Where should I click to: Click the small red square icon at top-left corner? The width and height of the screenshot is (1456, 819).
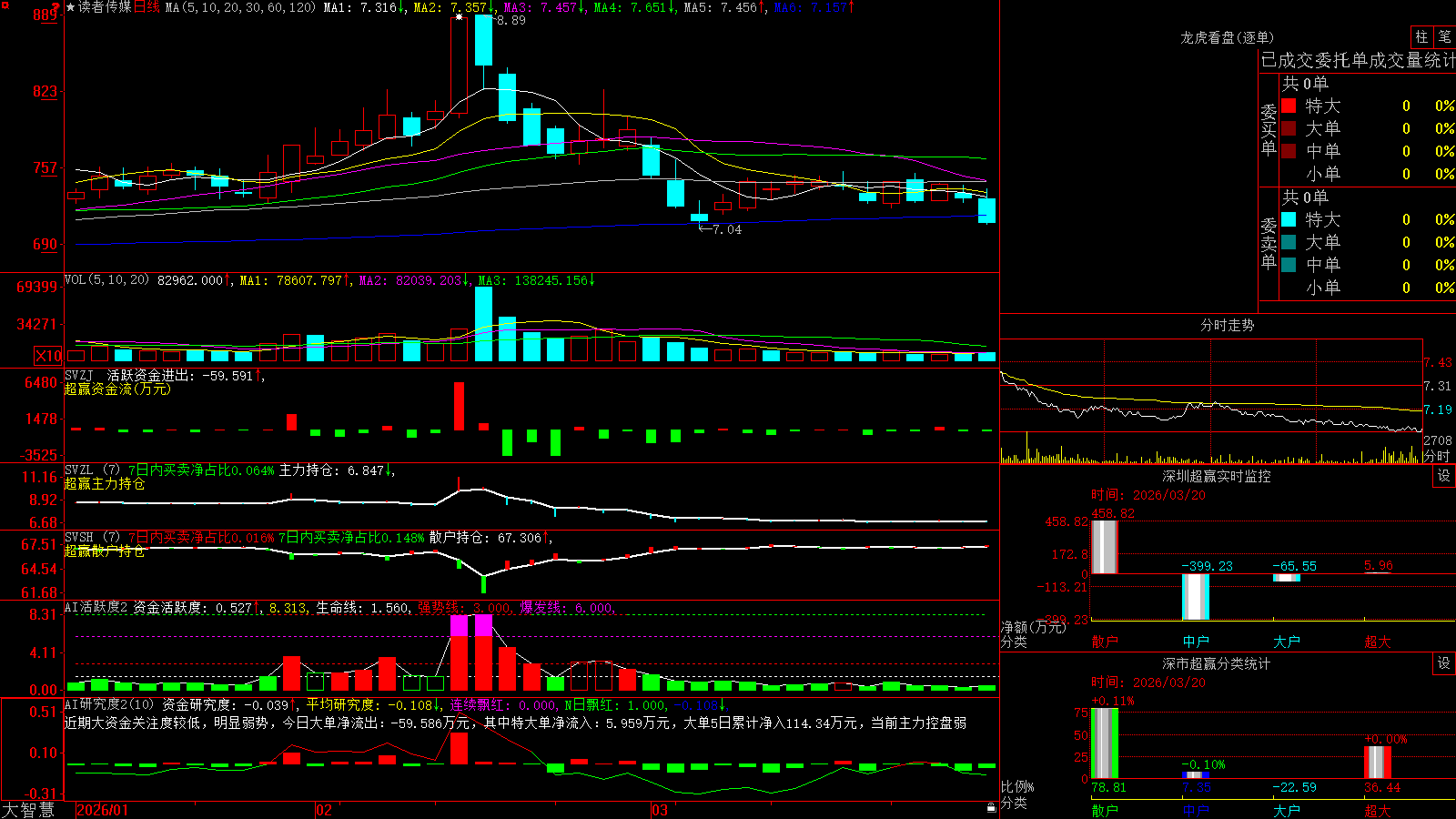pyautogui.click(x=5, y=5)
